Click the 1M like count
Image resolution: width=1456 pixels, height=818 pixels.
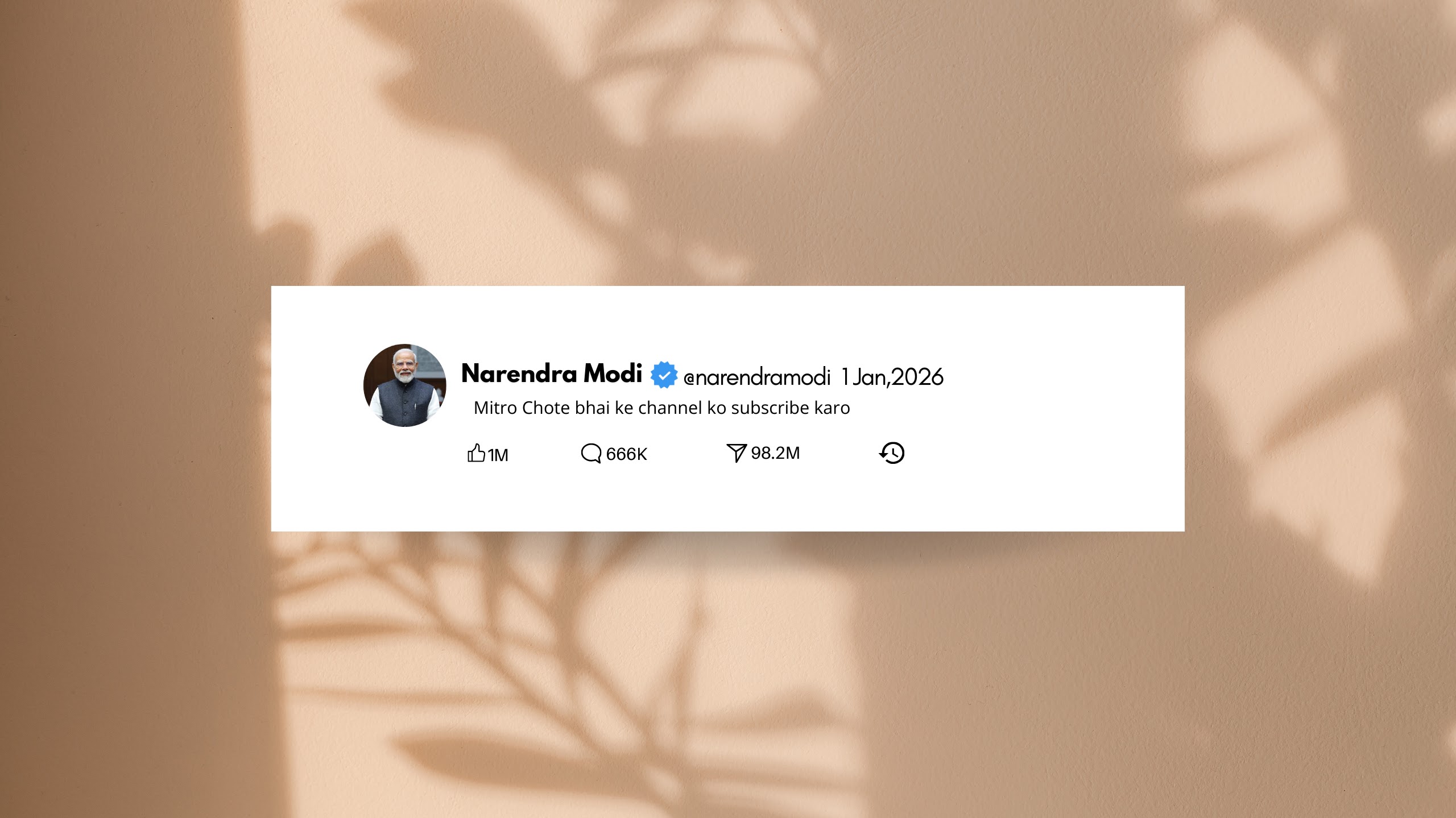point(498,455)
